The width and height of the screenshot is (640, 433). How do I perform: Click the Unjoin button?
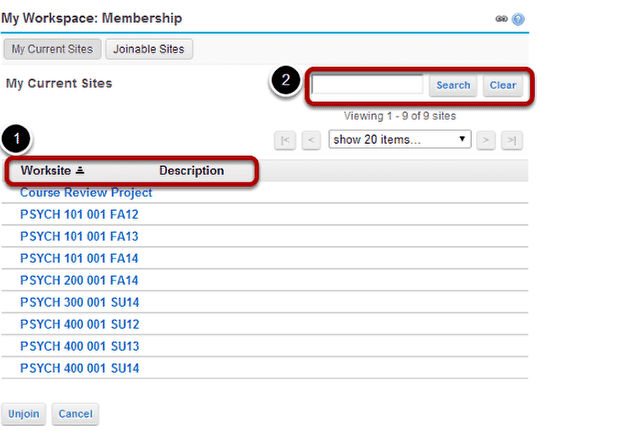[24, 414]
